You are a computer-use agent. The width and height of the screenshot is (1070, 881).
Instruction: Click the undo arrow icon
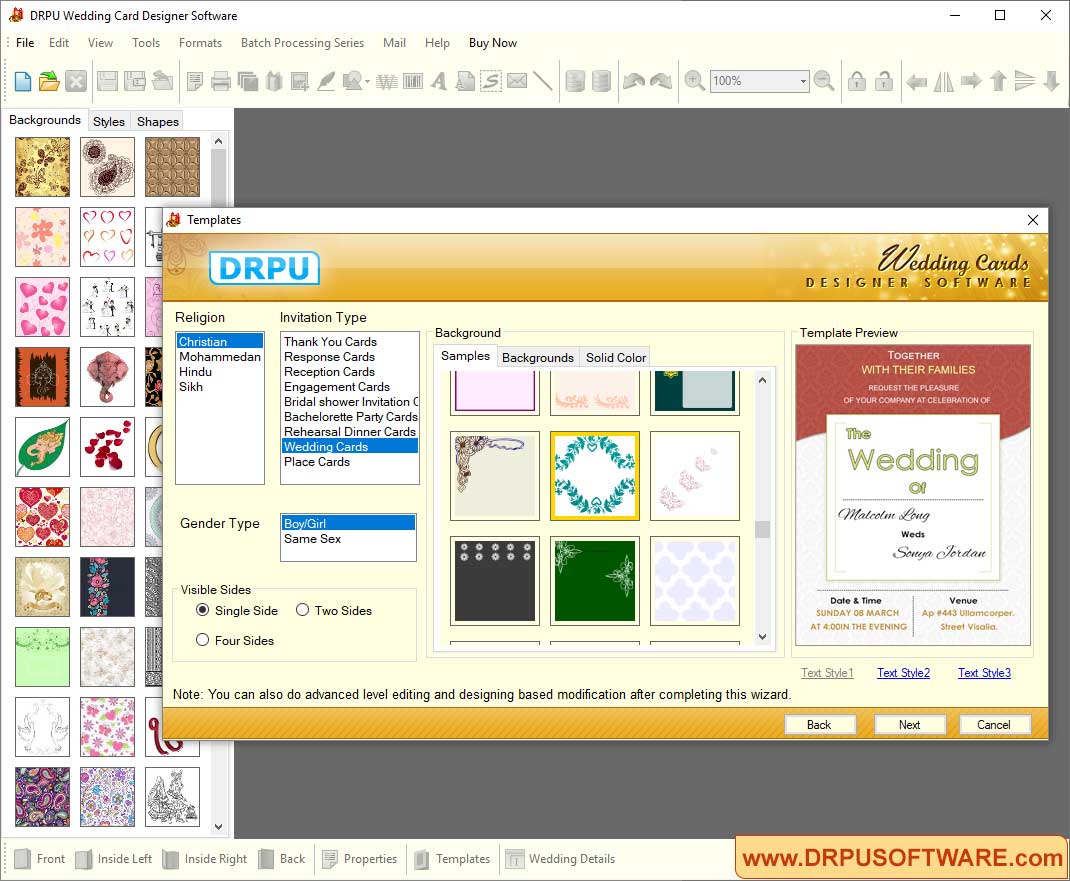(x=634, y=81)
